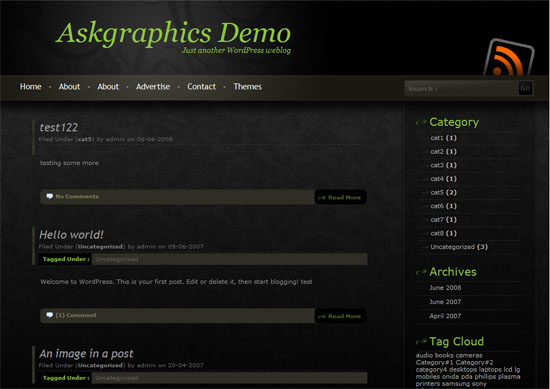Click the arrow icon beside Tag Cloud heading
The image size is (550, 389).
(421, 342)
